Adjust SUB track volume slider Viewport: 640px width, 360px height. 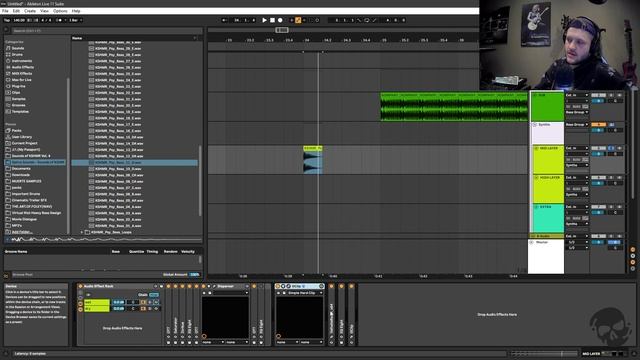pos(598,101)
